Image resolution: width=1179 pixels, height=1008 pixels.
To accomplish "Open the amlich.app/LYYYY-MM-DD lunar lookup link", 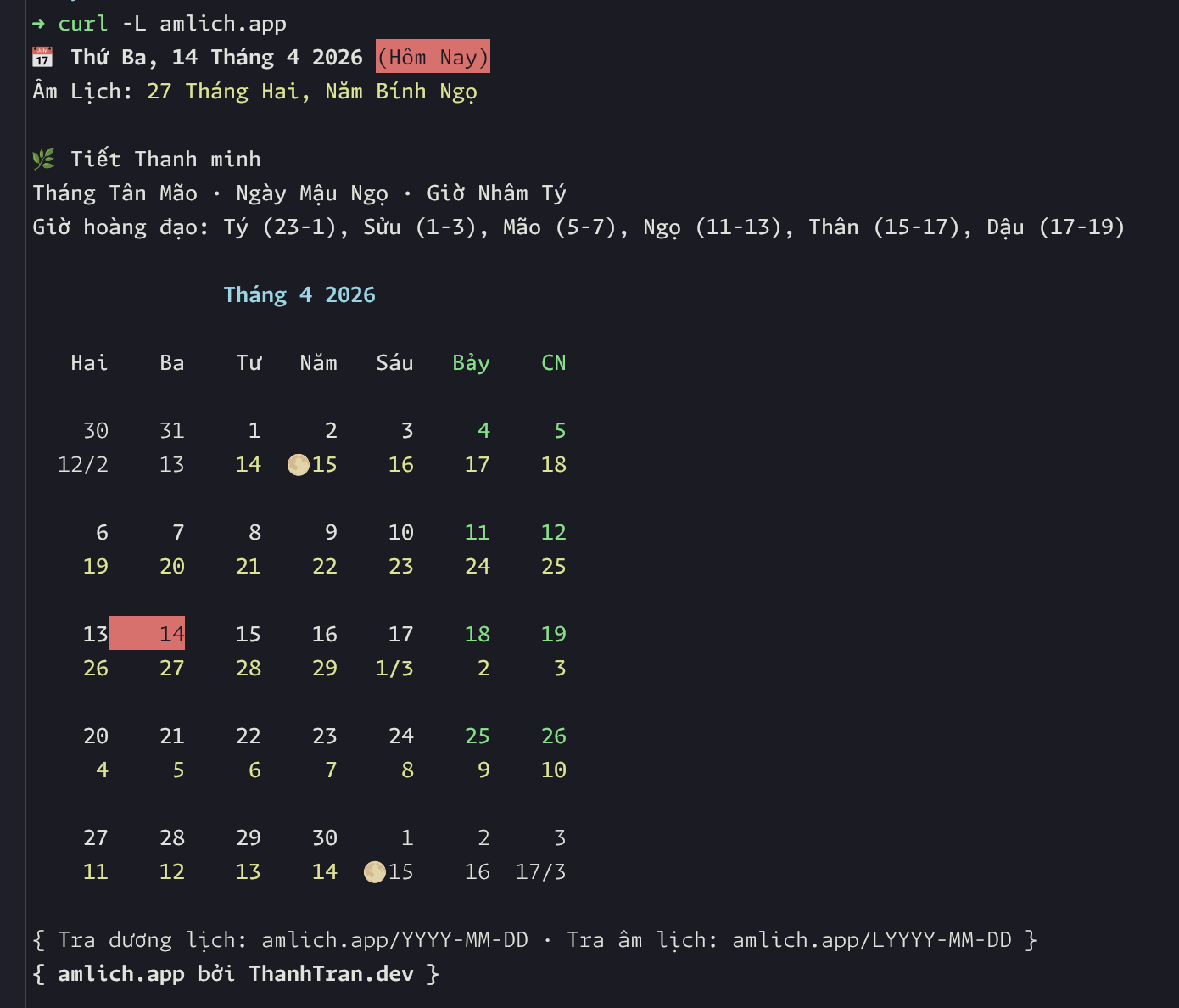I will (x=871, y=940).
